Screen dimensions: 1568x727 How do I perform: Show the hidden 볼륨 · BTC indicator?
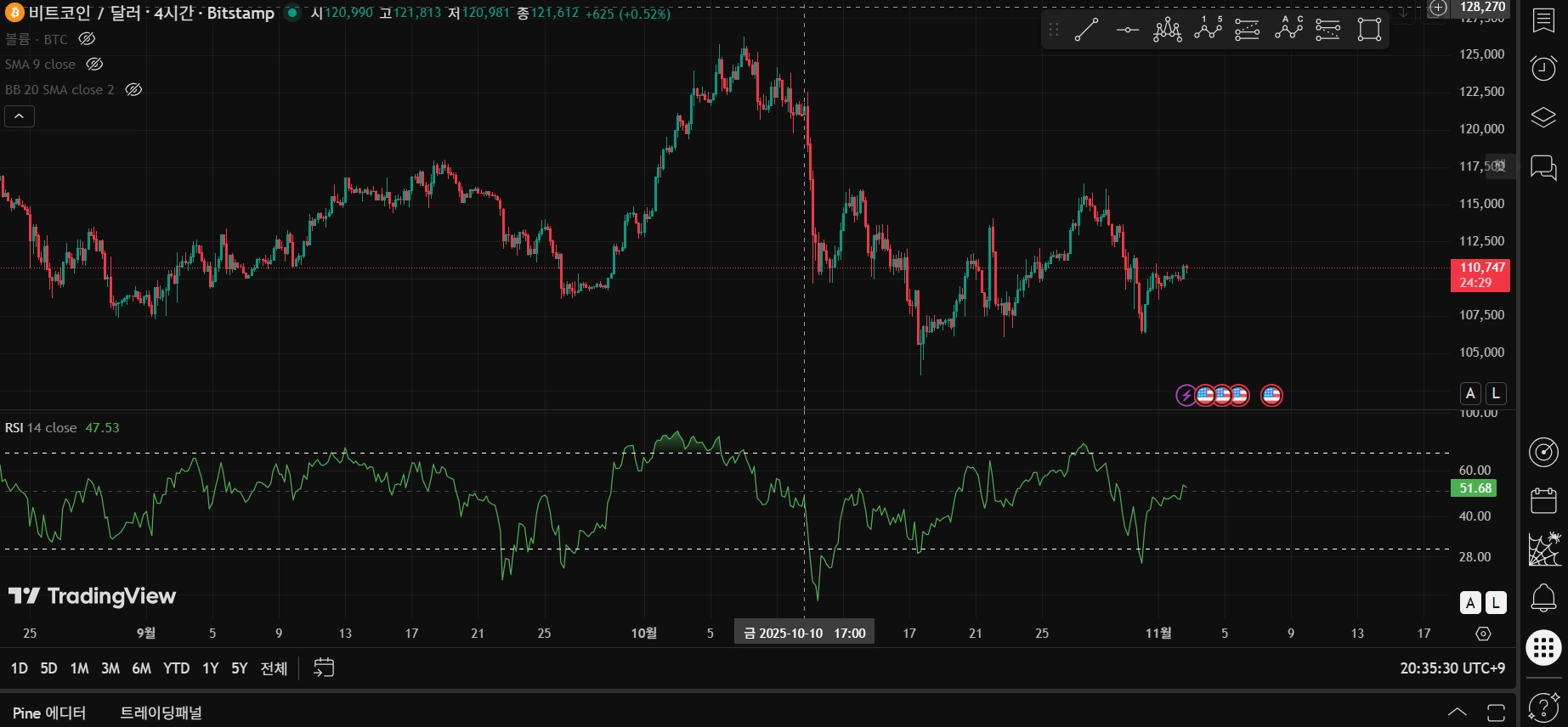(87, 39)
